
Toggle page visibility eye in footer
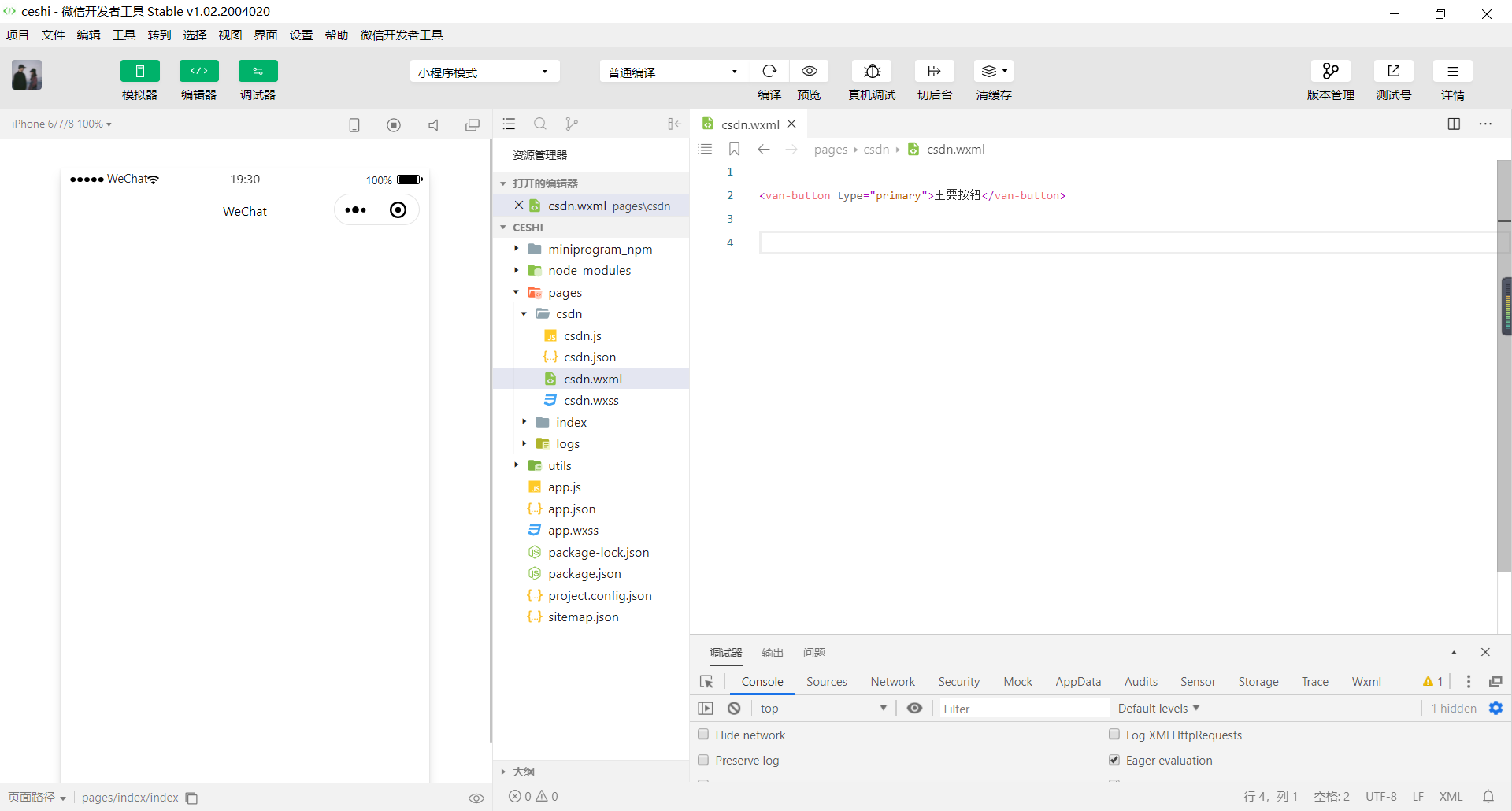coord(476,798)
